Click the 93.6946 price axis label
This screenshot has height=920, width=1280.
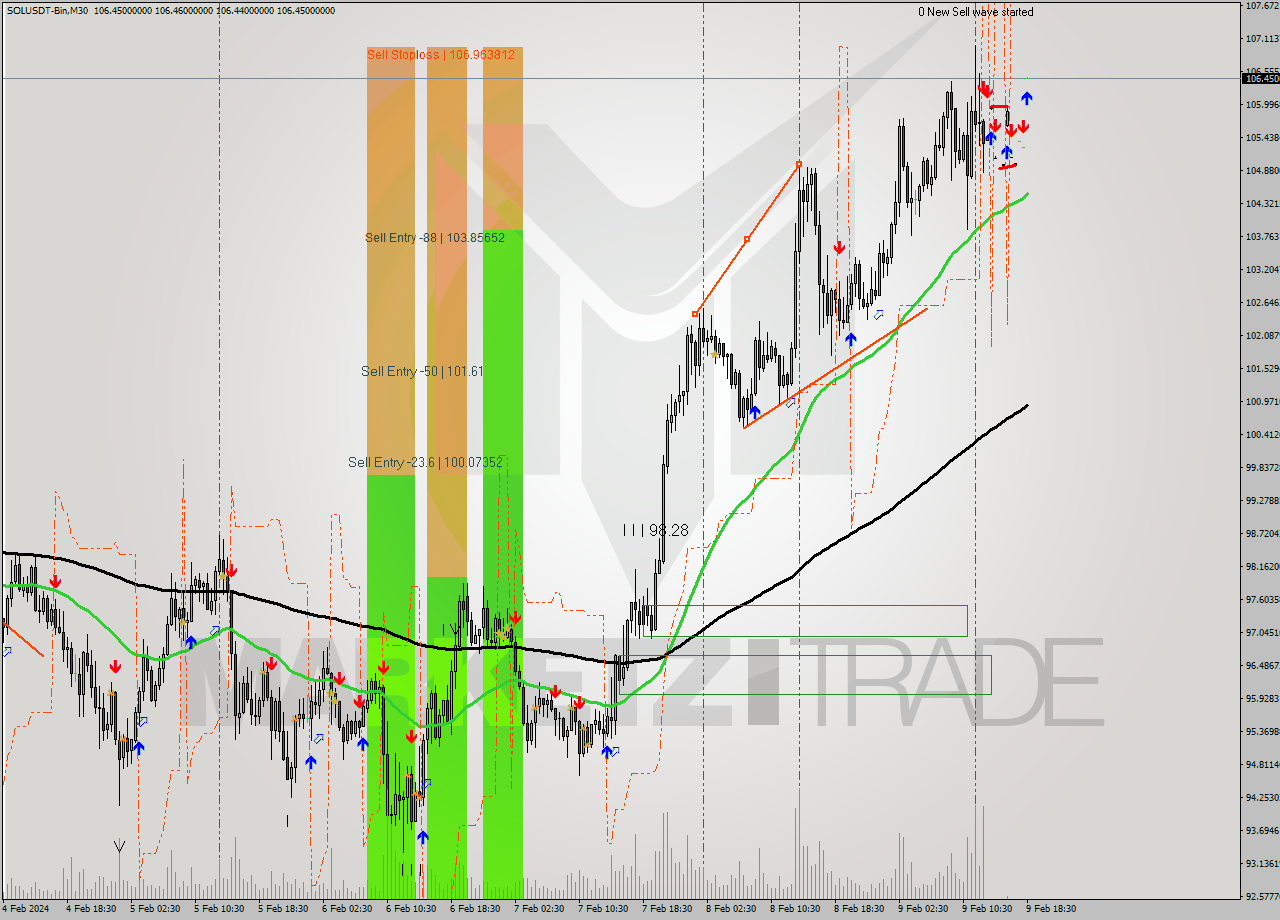coord(1262,831)
